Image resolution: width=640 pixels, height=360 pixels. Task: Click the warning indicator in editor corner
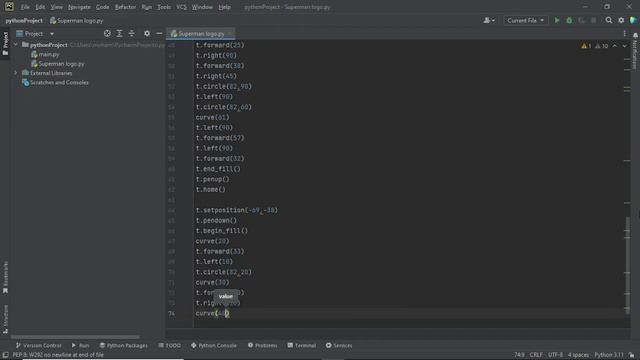pyautogui.click(x=587, y=46)
